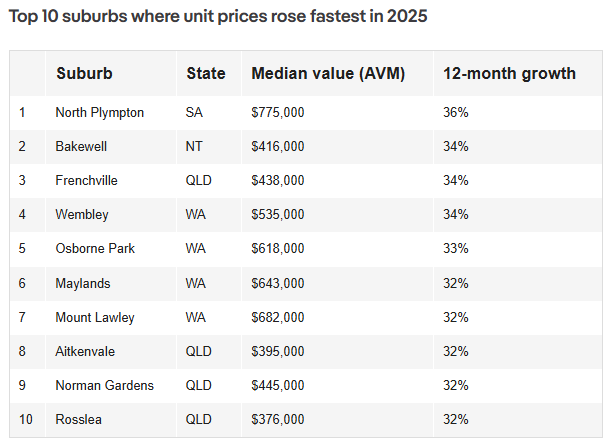Click the 36% growth figure
The image size is (616, 443).
456,112
